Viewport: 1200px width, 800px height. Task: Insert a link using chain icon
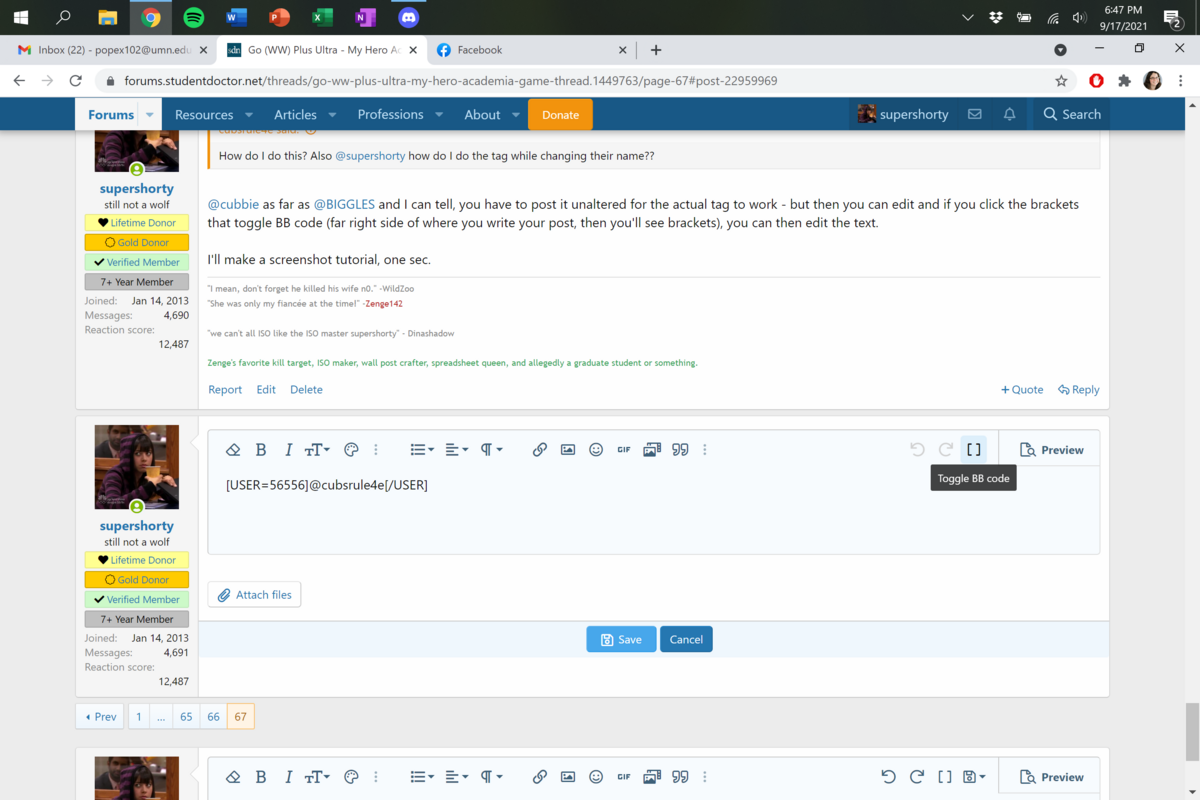click(x=539, y=450)
